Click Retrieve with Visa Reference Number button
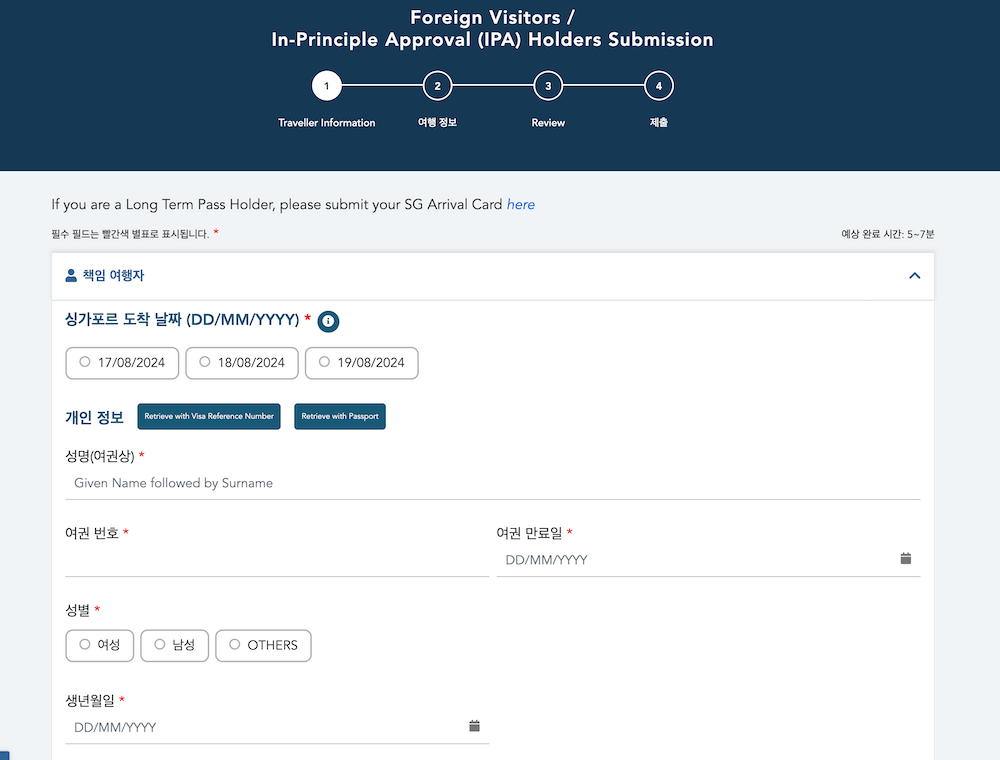1000x760 pixels. pos(209,416)
